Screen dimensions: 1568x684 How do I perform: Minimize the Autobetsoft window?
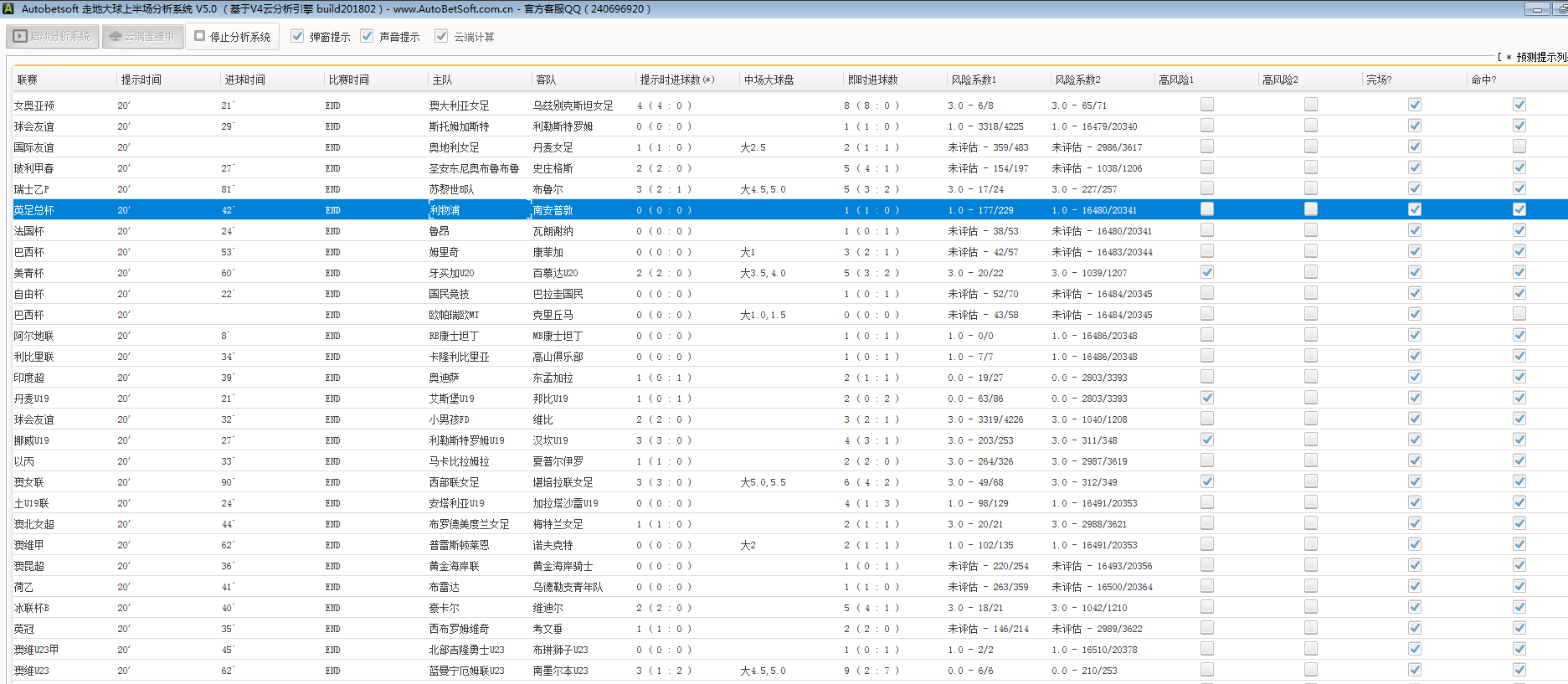coord(1536,9)
